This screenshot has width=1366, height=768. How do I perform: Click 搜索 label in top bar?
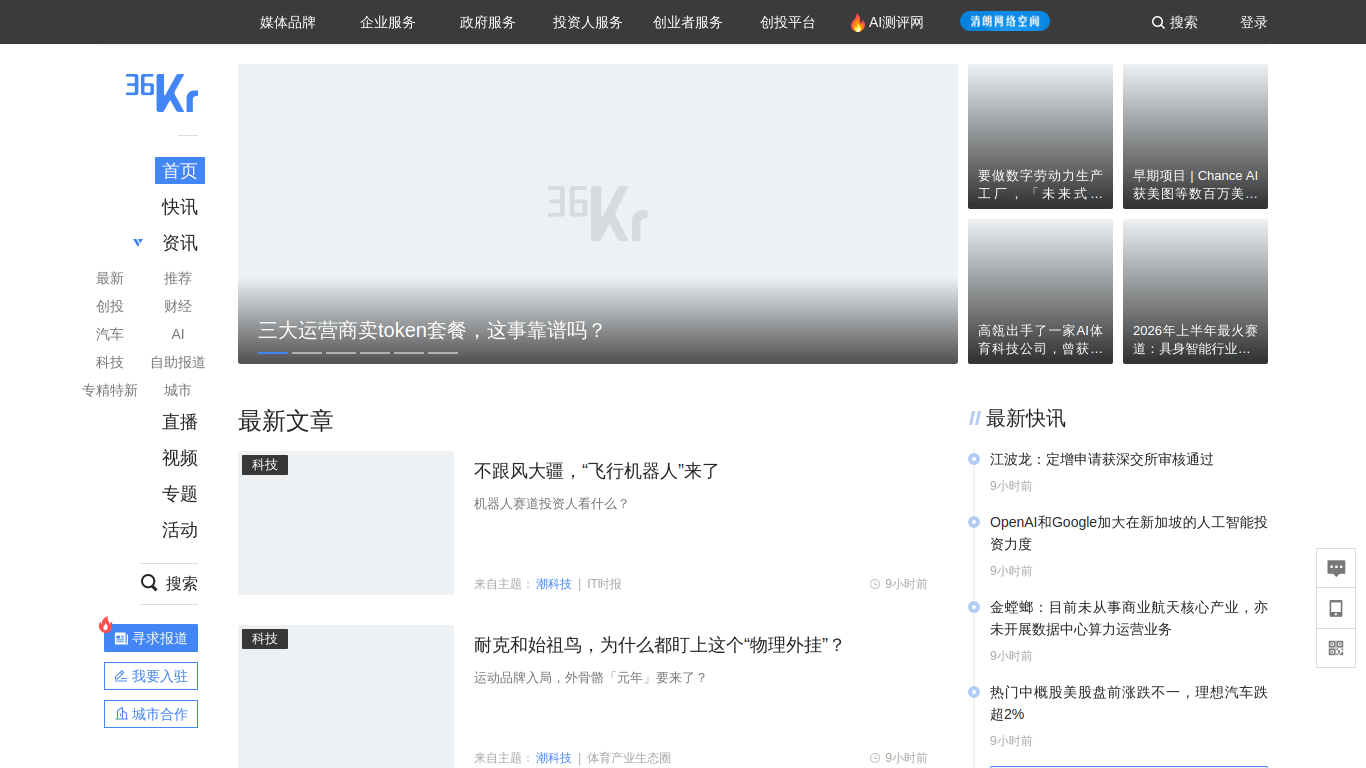tap(1184, 22)
